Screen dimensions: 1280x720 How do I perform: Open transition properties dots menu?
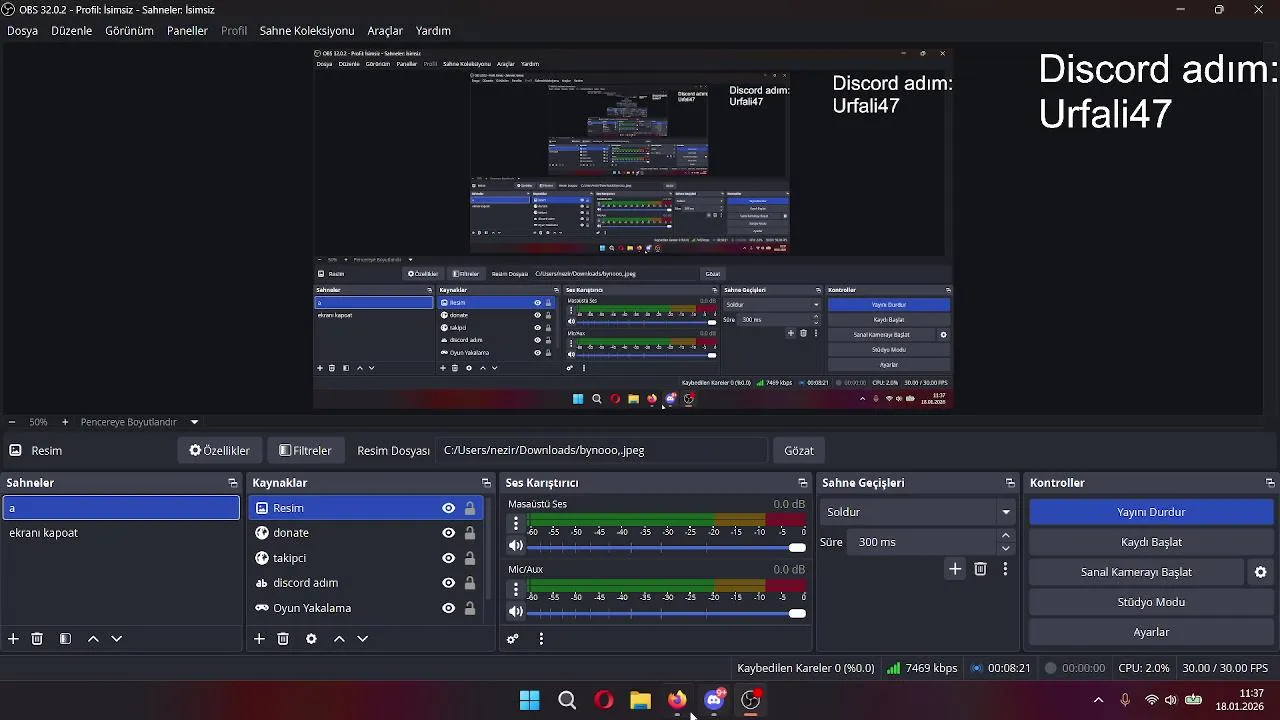pos(1005,569)
